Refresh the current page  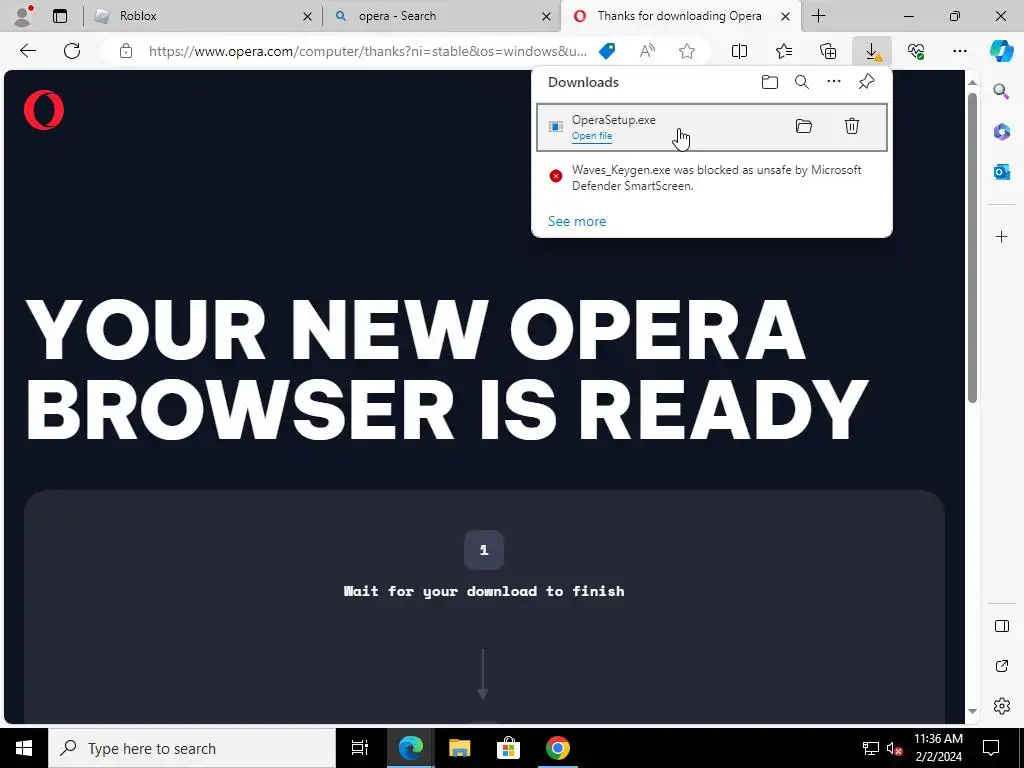coord(72,51)
